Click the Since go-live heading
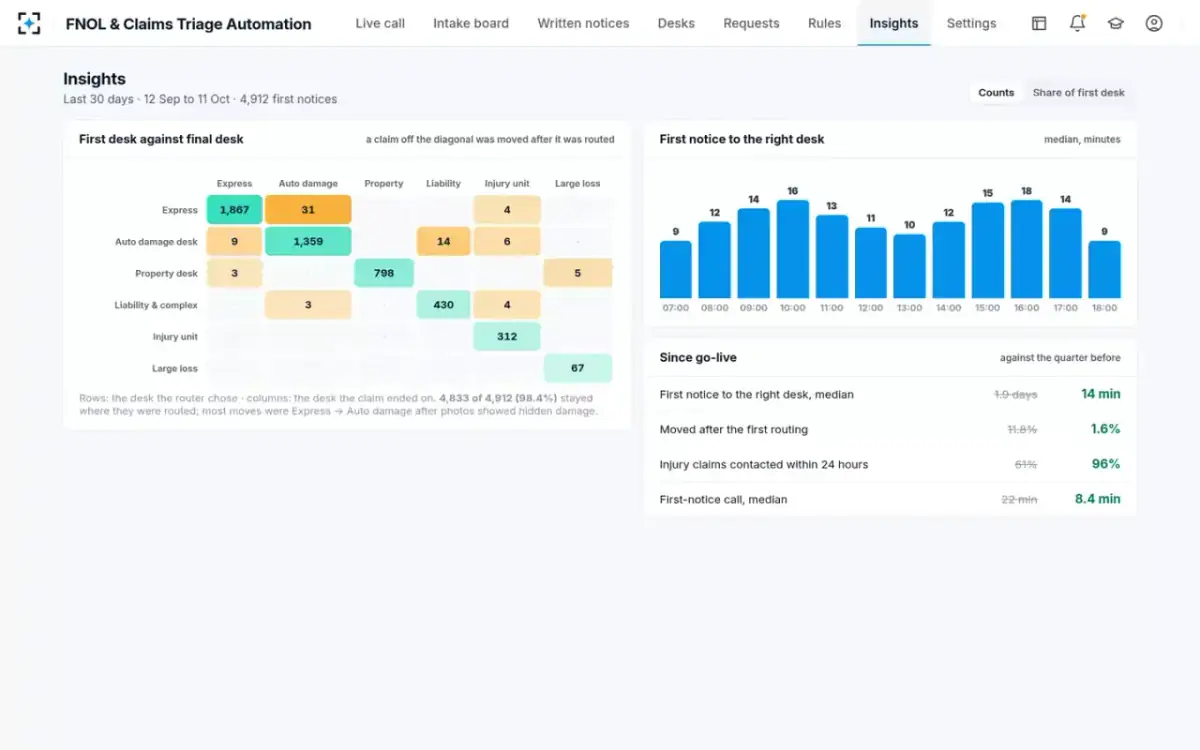The image size is (1200, 750). (698, 357)
